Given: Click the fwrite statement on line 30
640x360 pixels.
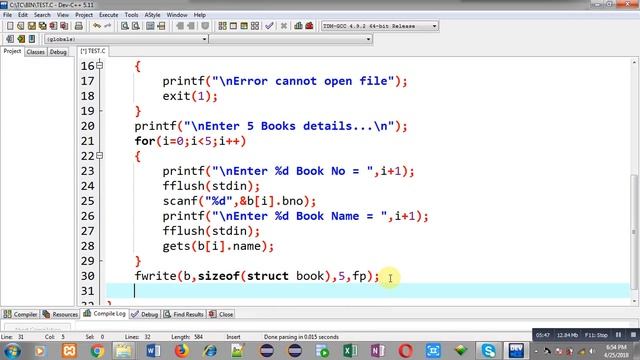Looking at the screenshot, I should point(257,276).
